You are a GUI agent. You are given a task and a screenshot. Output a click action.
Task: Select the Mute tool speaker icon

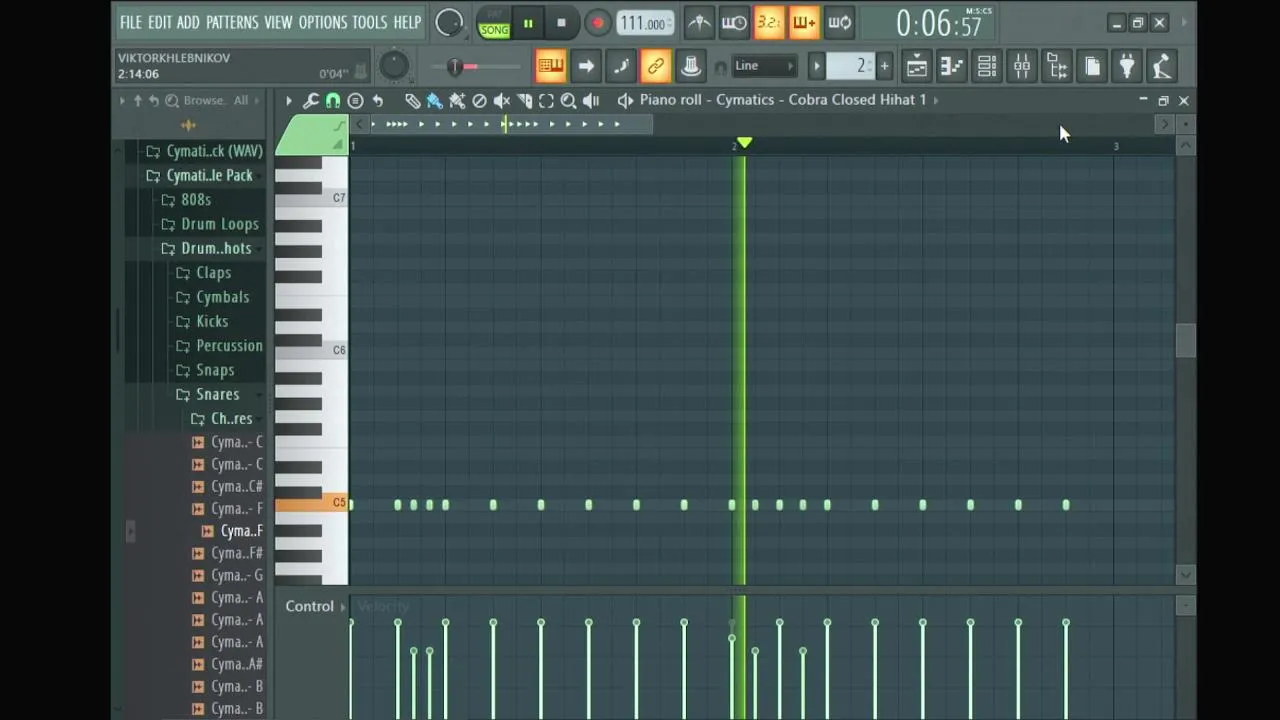point(502,100)
